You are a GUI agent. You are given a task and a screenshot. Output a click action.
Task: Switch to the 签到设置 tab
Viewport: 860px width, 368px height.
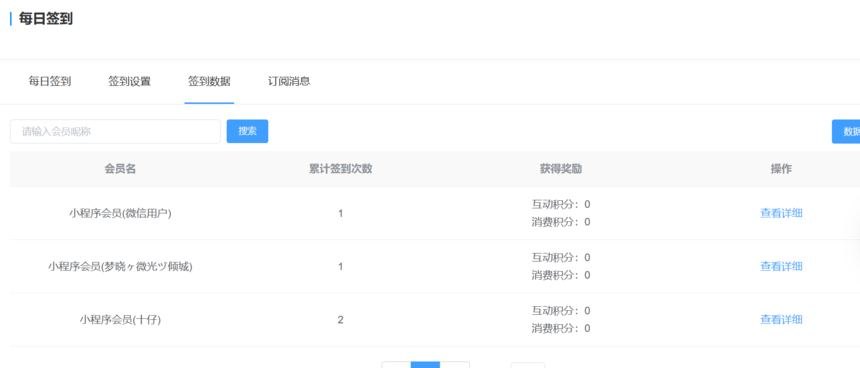tap(129, 82)
